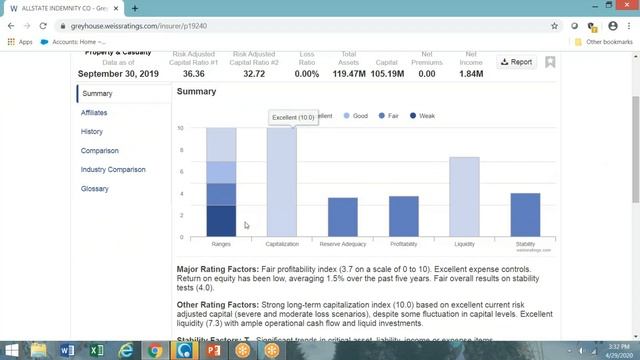
Task: Click the Chrome extension icon beside profile
Action: point(592,27)
